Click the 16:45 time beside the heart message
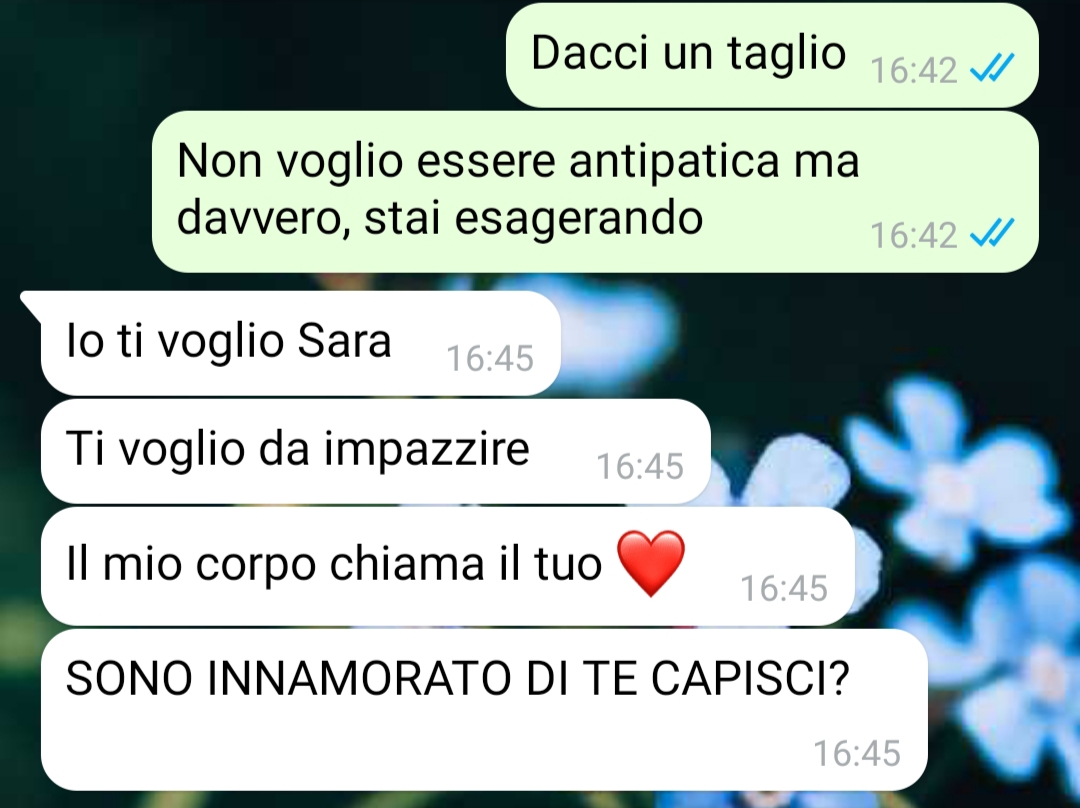Screen dimensions: 1080x808 pos(784,588)
